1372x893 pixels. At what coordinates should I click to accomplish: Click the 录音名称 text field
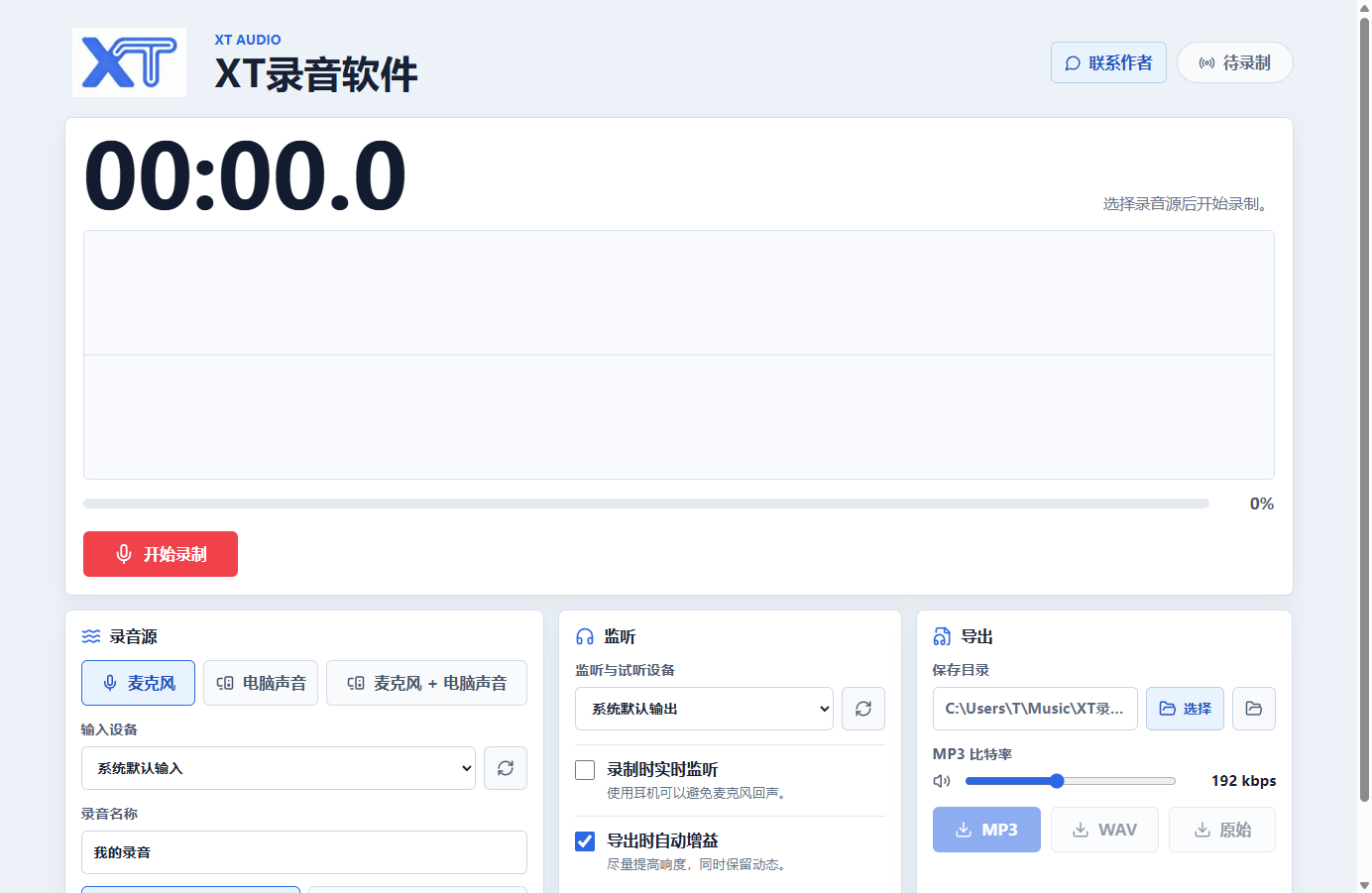pos(304,852)
